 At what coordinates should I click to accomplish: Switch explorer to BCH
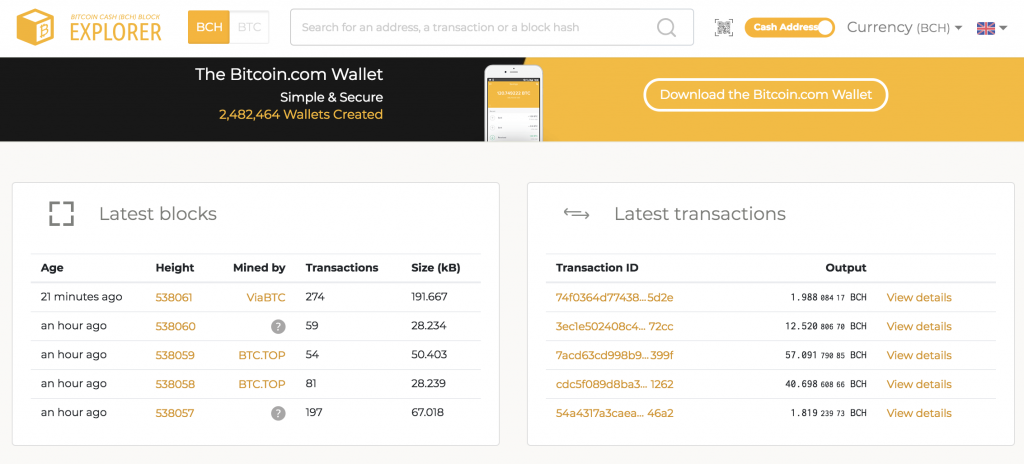(209, 27)
